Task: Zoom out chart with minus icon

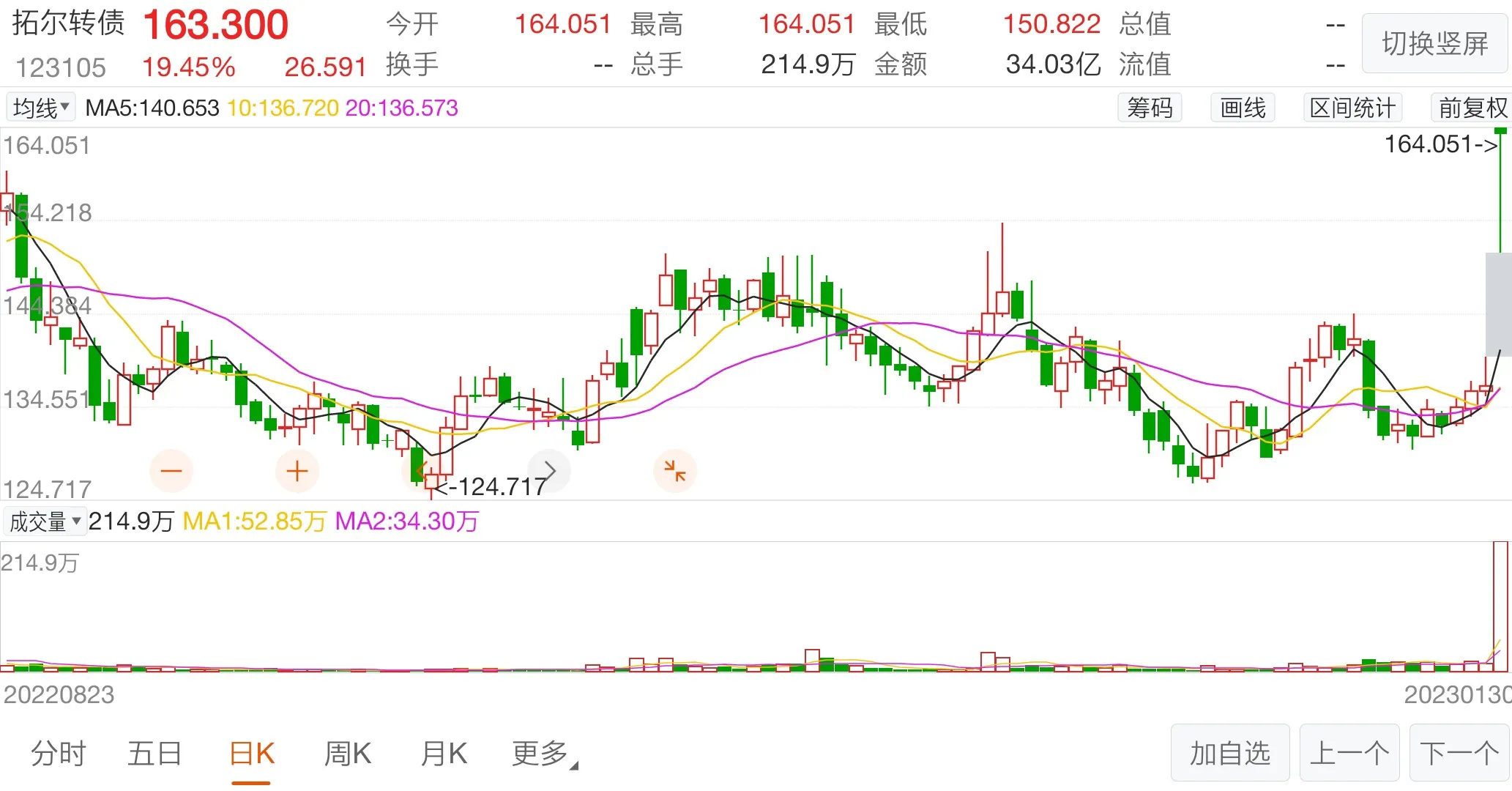Action: coord(171,471)
